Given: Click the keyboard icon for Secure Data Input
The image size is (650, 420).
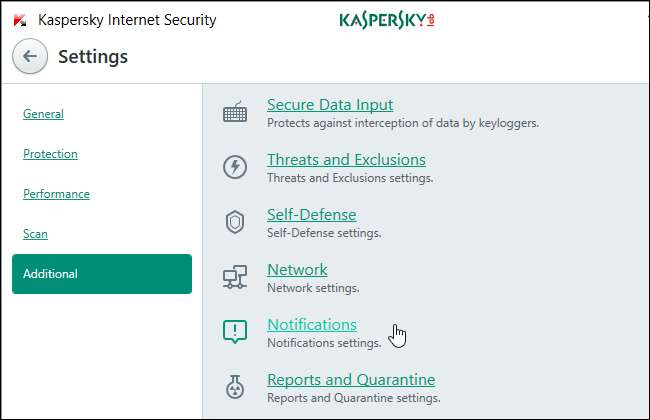Looking at the screenshot, I should pyautogui.click(x=235, y=113).
